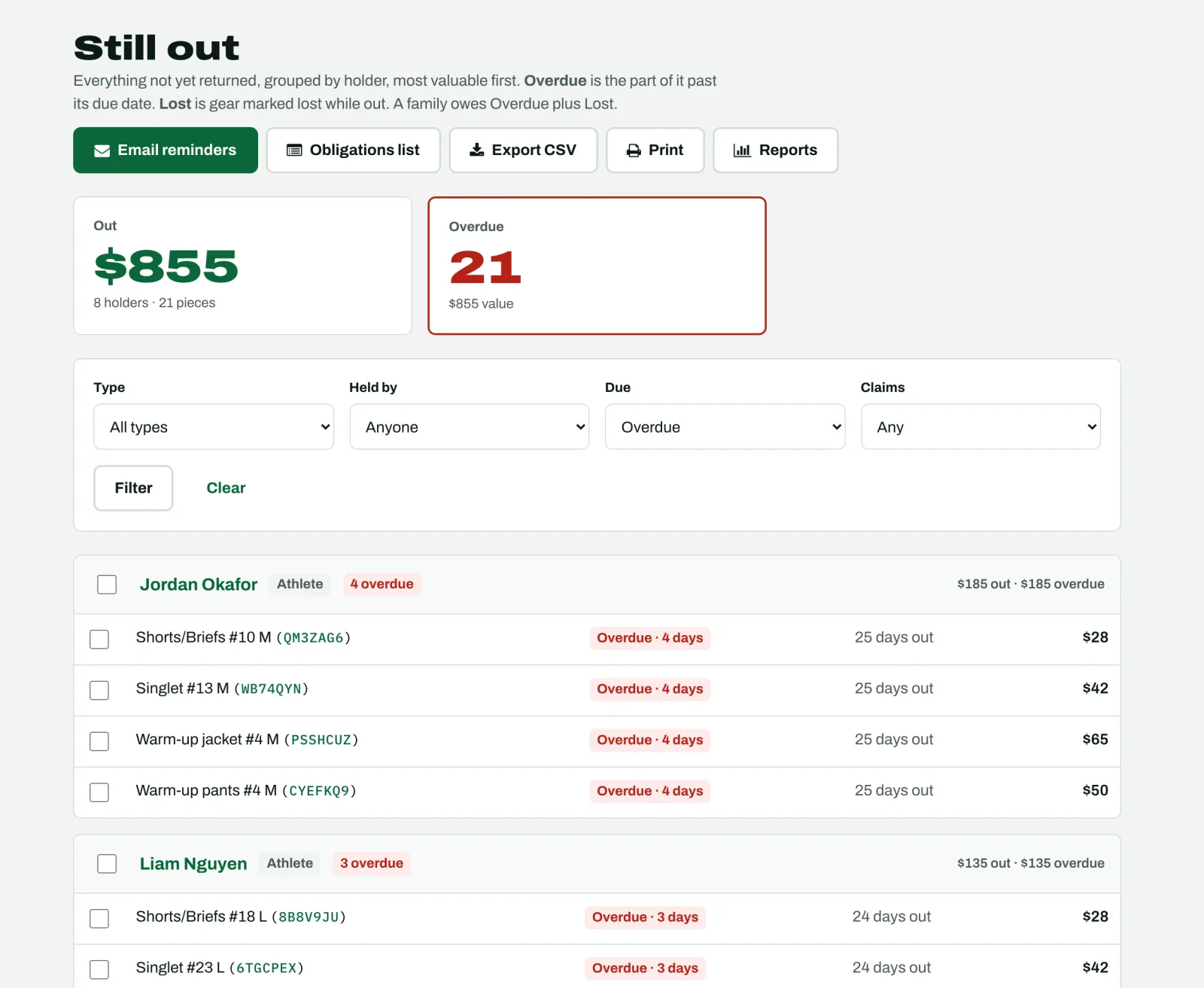Open the Claims dropdown showing Any
Image resolution: width=1204 pixels, height=988 pixels.
(x=981, y=427)
